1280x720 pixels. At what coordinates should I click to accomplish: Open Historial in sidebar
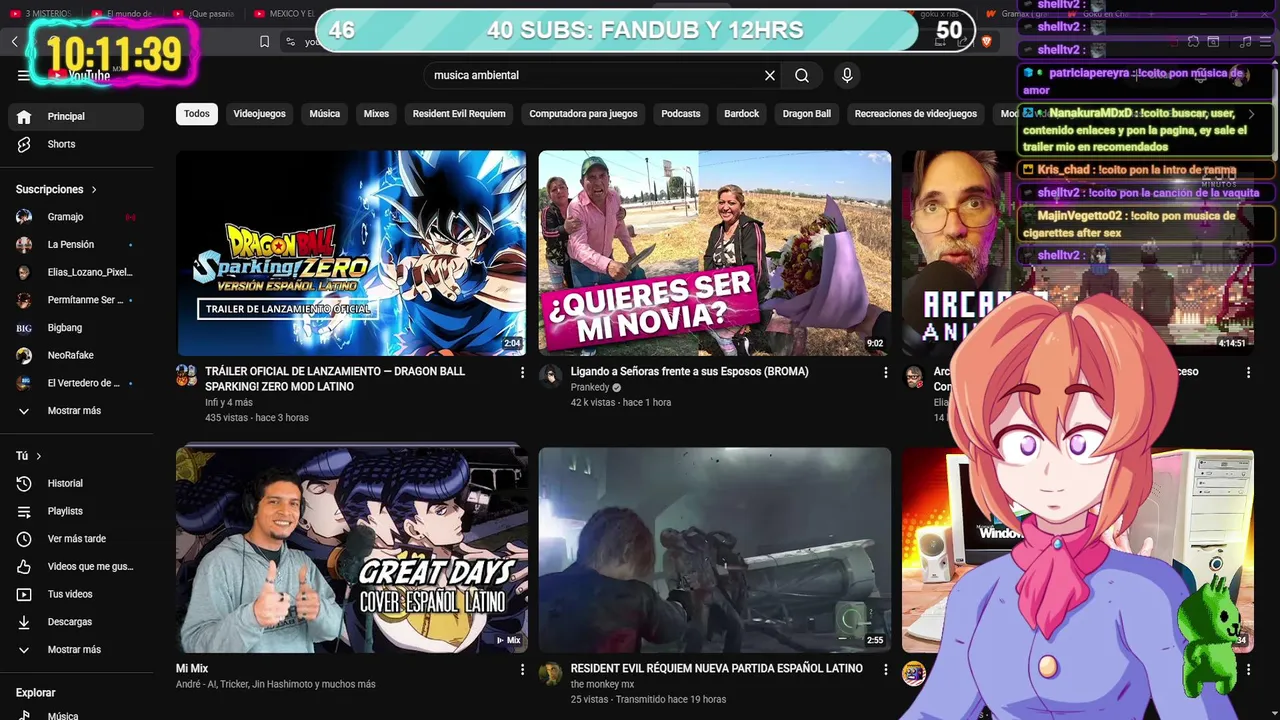pos(76,483)
